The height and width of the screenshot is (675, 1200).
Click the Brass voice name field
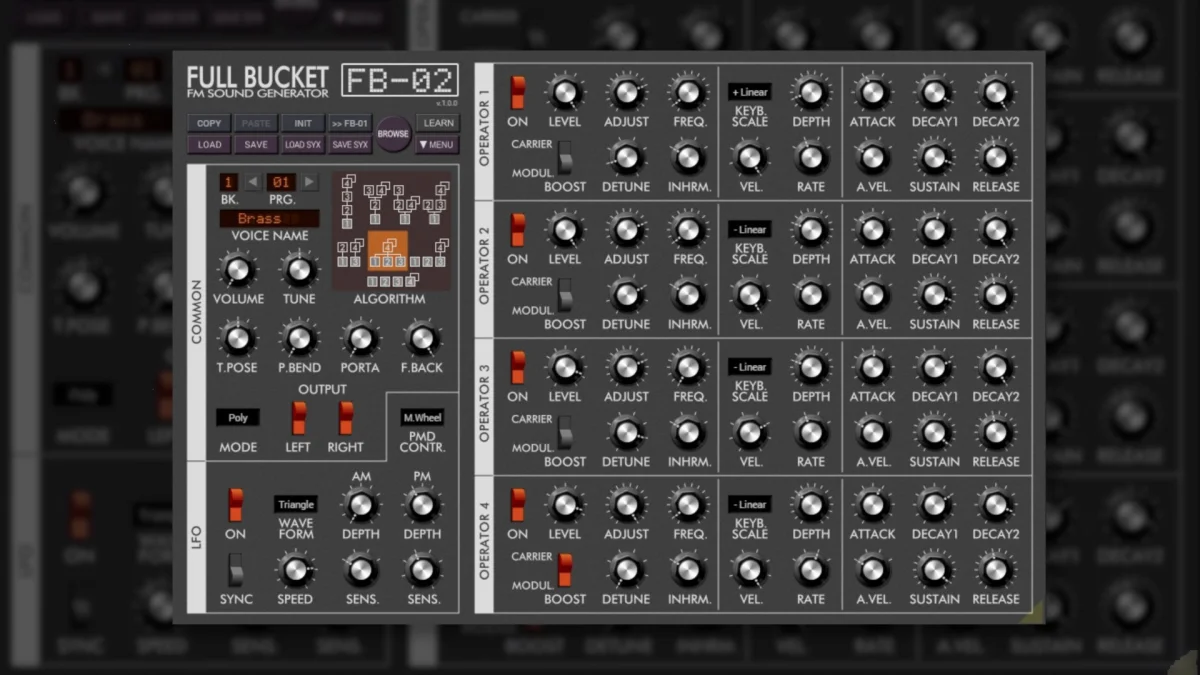270,219
